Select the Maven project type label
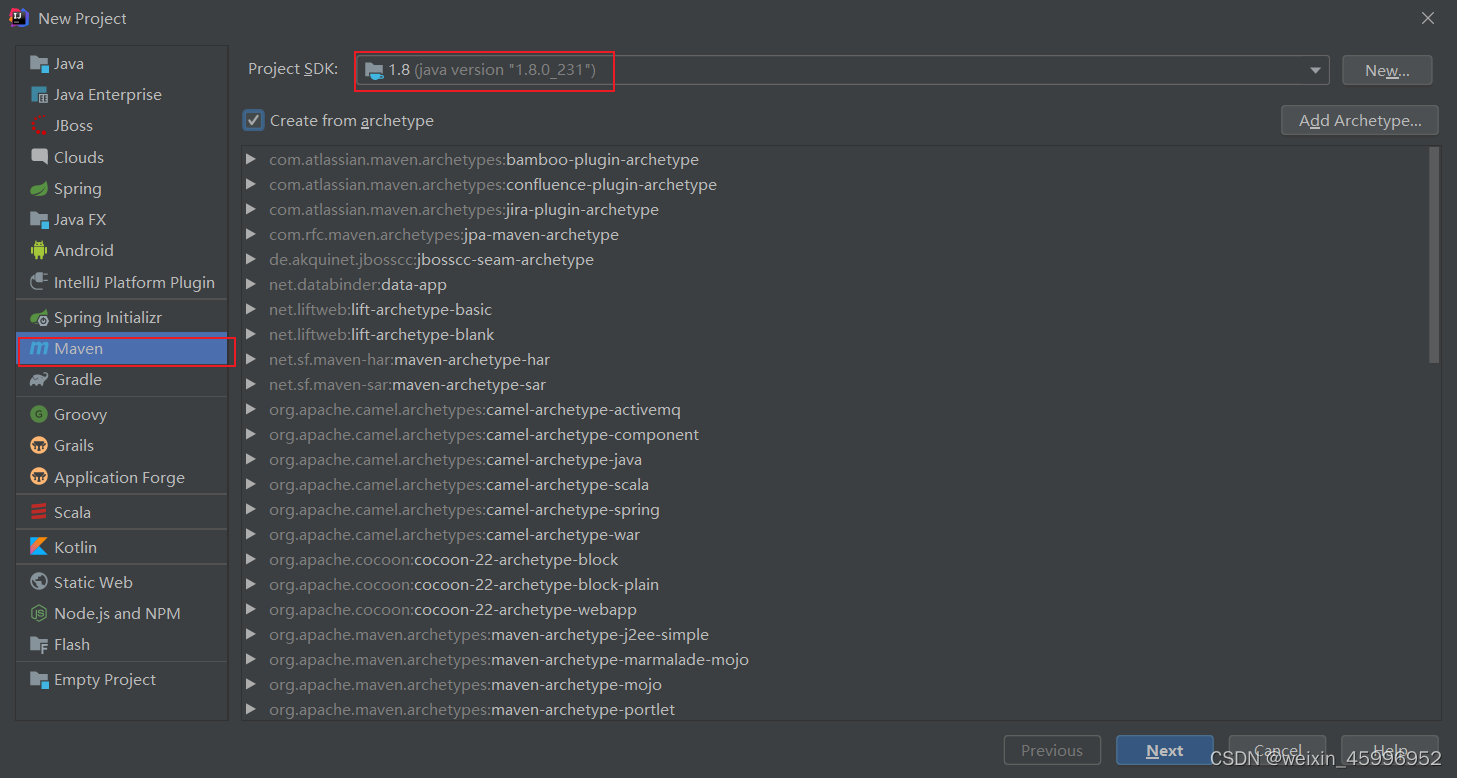Screen dimensions: 1457x778 (x=79, y=348)
